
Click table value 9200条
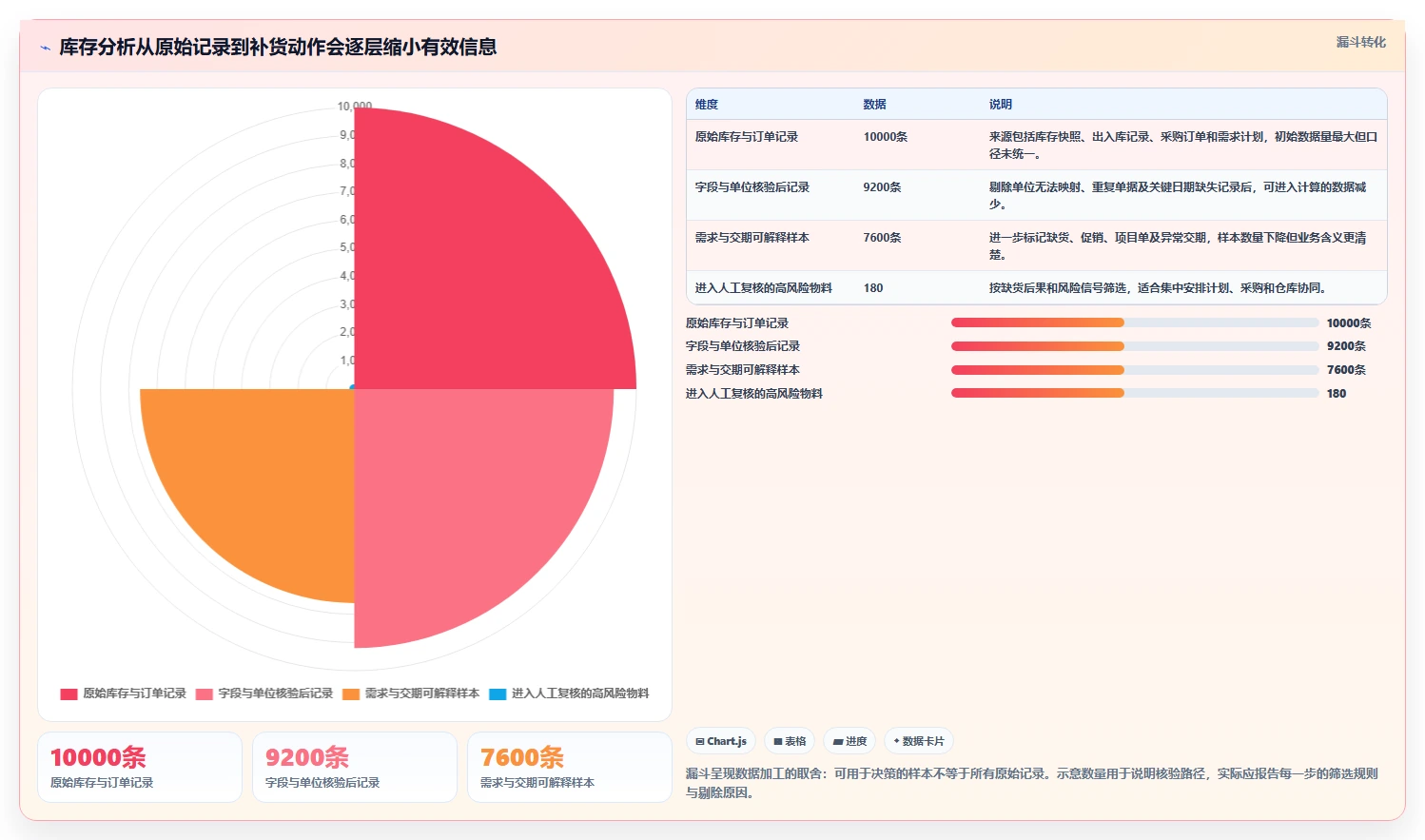[883, 187]
